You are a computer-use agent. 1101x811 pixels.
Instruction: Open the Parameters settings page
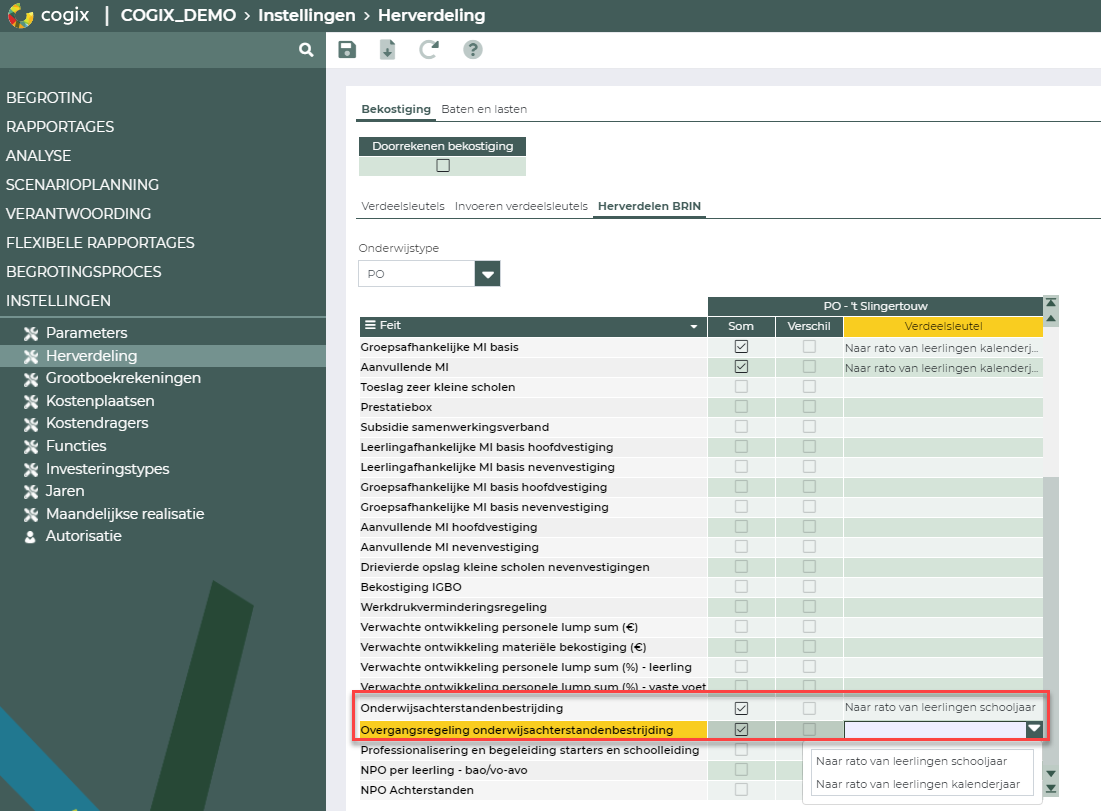(86, 333)
